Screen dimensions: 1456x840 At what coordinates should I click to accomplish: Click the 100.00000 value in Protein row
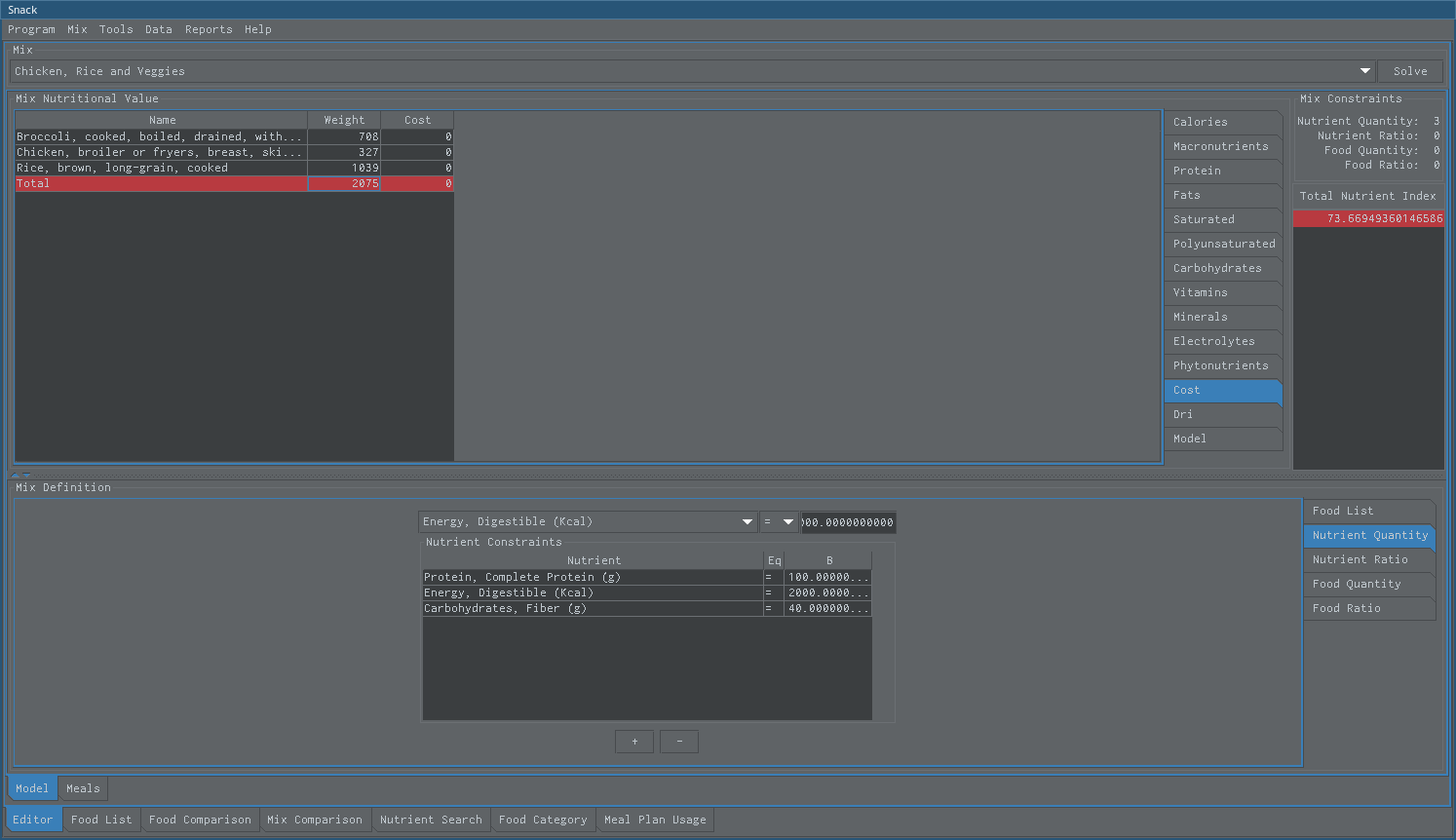coord(827,577)
